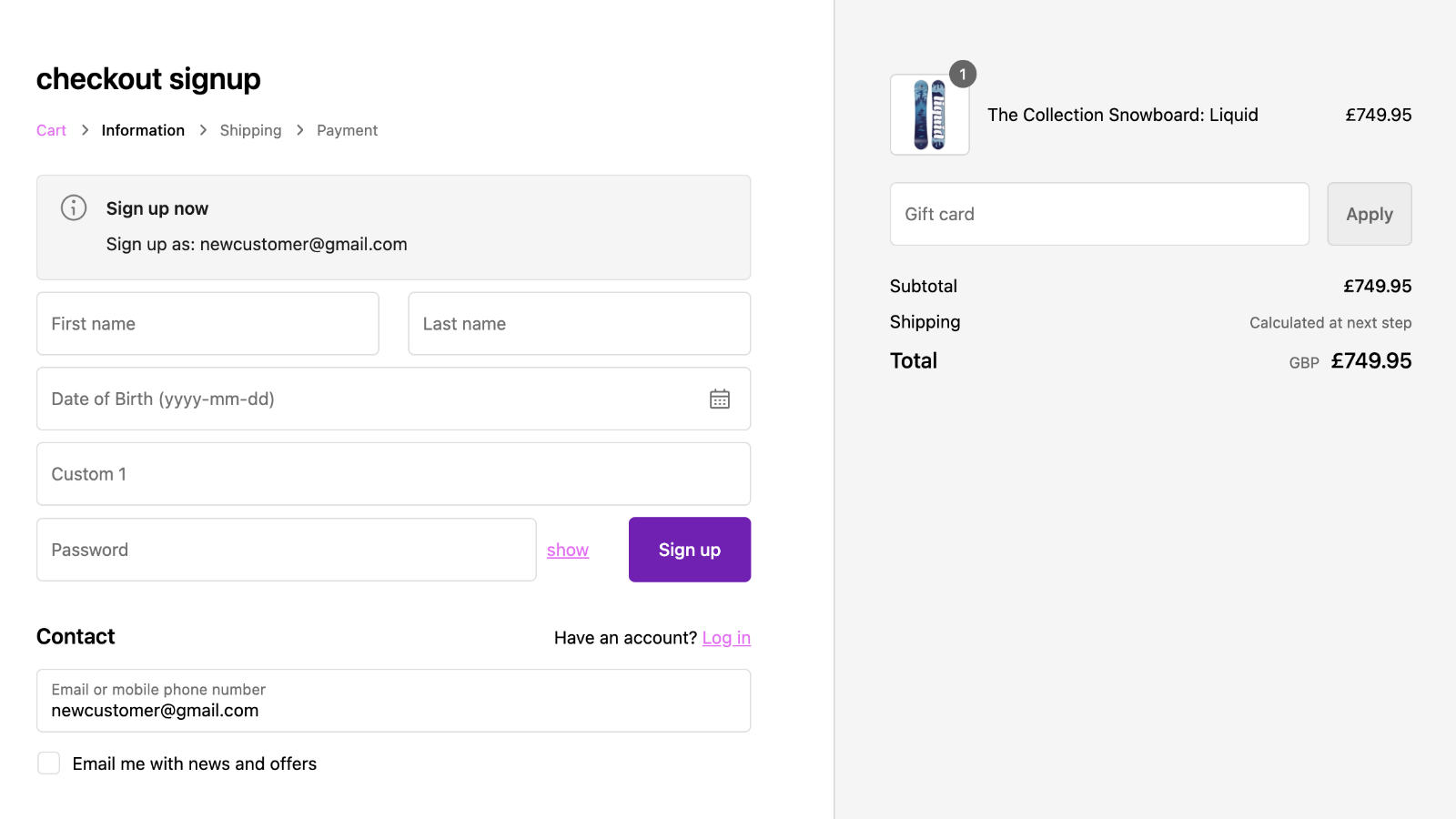Focus the First name field
This screenshot has height=819, width=1456.
pyautogui.click(x=207, y=324)
